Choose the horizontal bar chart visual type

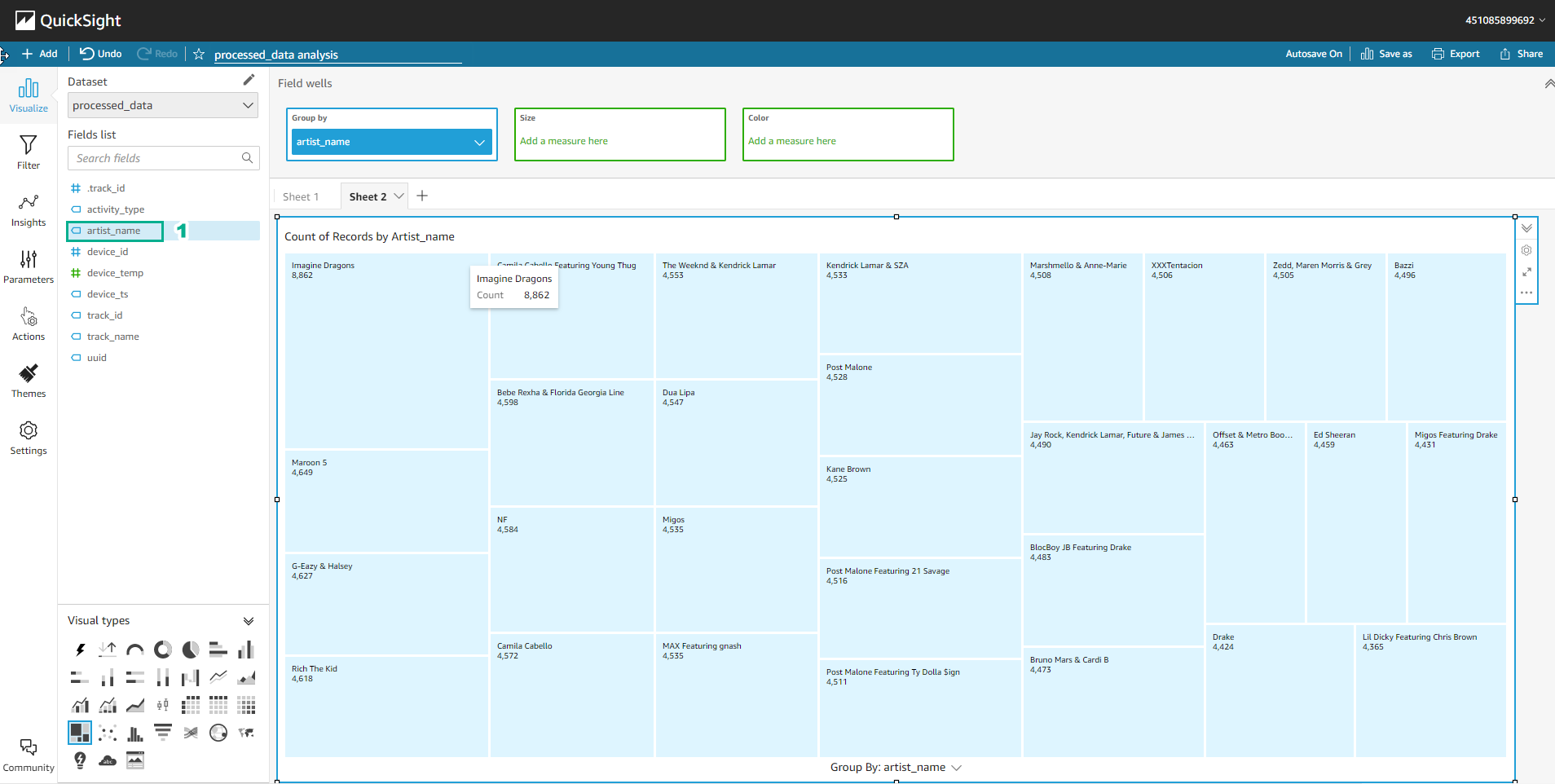pyautogui.click(x=218, y=650)
